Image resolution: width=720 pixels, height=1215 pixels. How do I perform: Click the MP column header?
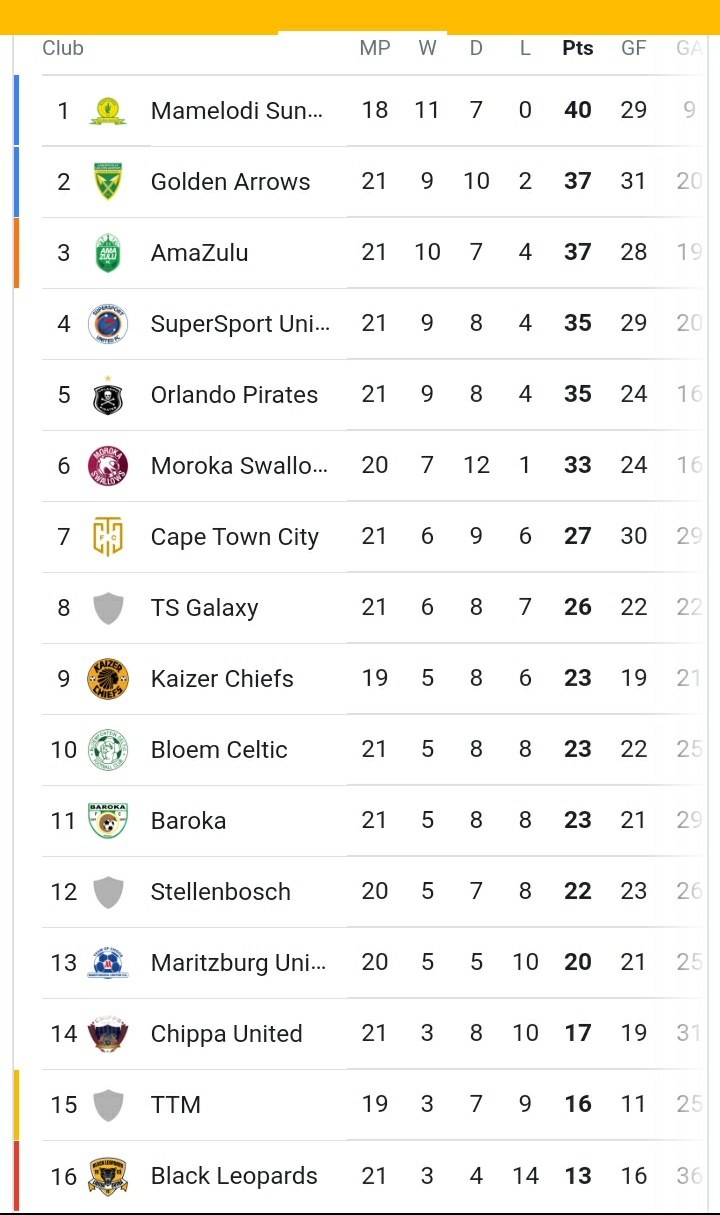[x=375, y=48]
